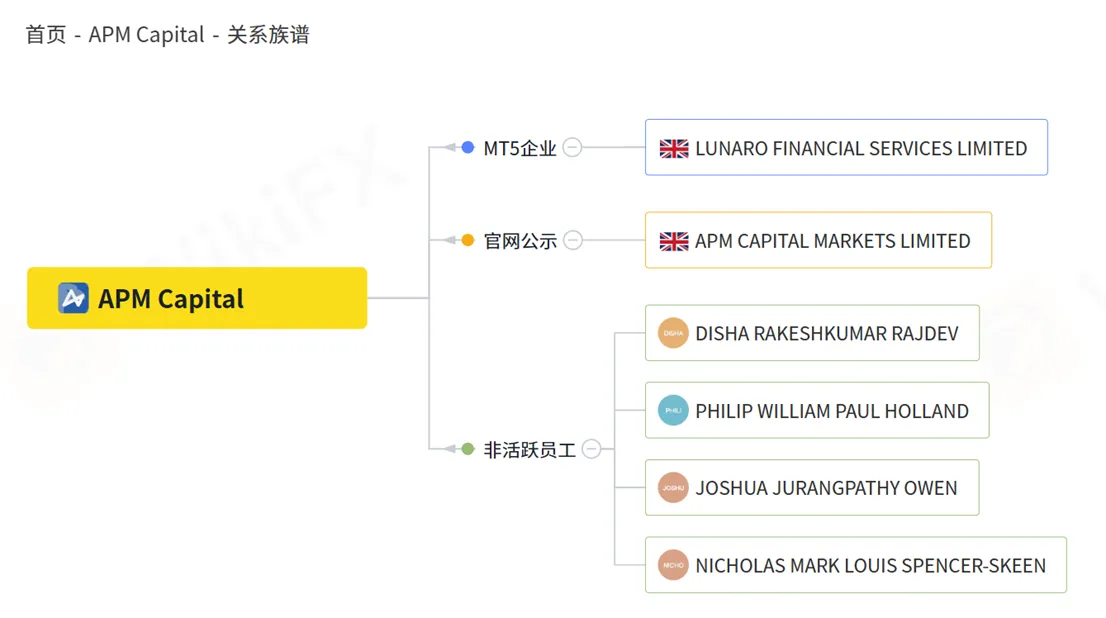Click the APM Capital logo icon
The width and height of the screenshot is (1106, 618).
[x=73, y=298]
